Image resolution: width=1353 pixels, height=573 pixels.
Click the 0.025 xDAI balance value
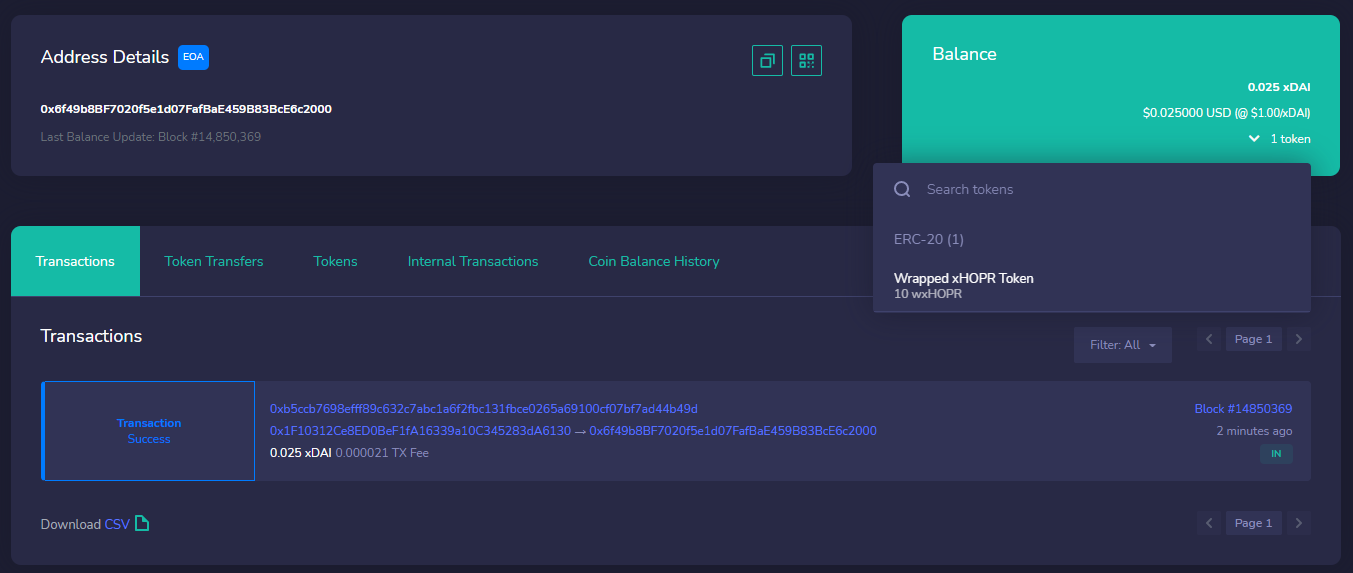[1279, 87]
